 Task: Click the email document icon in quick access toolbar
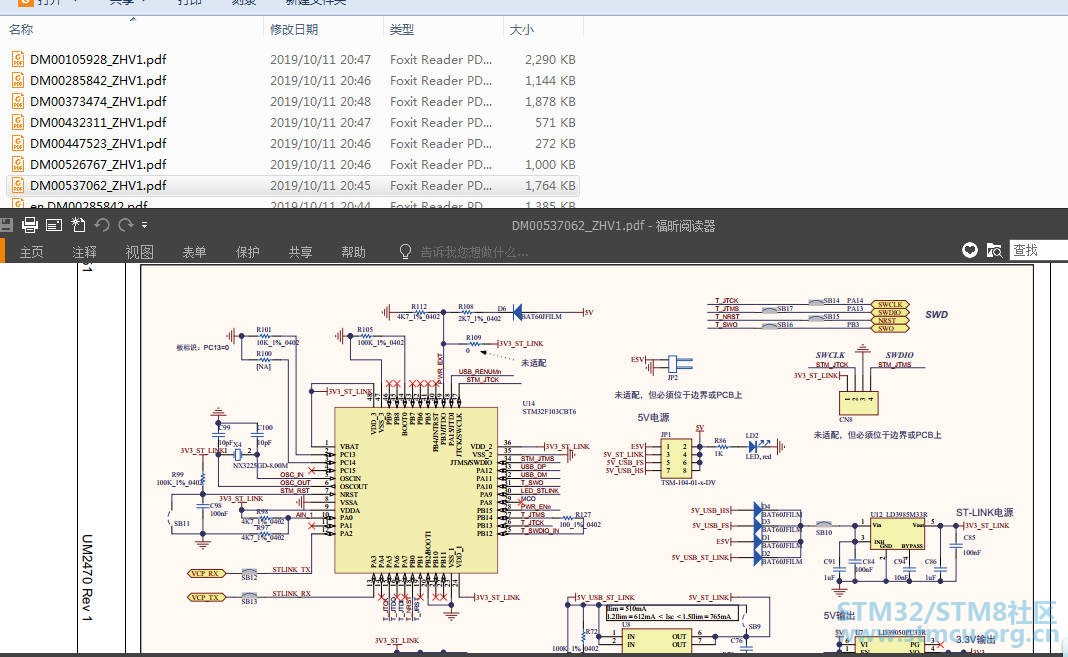click(x=54, y=225)
